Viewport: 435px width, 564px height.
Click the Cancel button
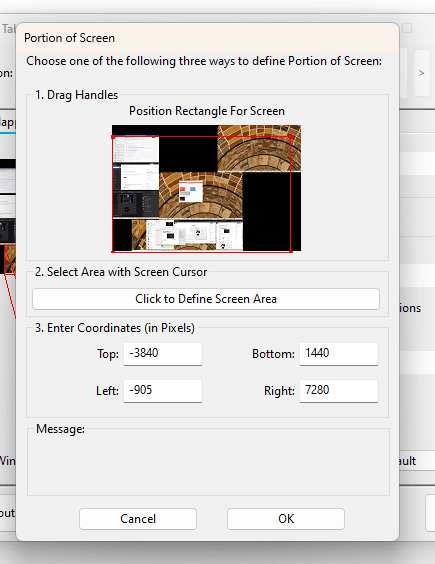coord(138,519)
